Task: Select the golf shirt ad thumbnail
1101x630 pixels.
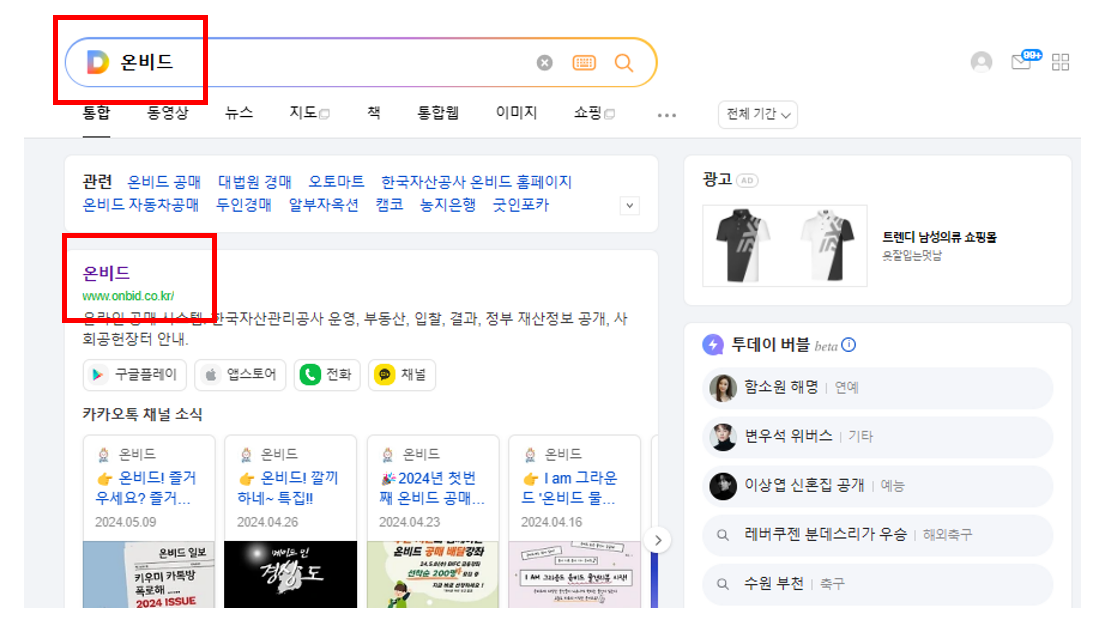Action: pos(784,245)
